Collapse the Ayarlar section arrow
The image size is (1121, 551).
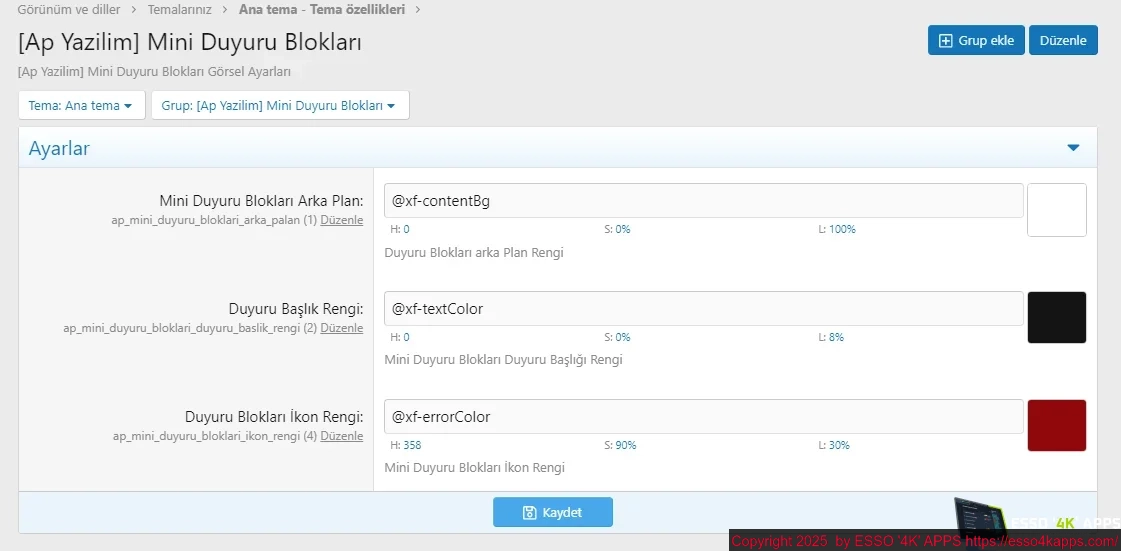pyautogui.click(x=1072, y=148)
